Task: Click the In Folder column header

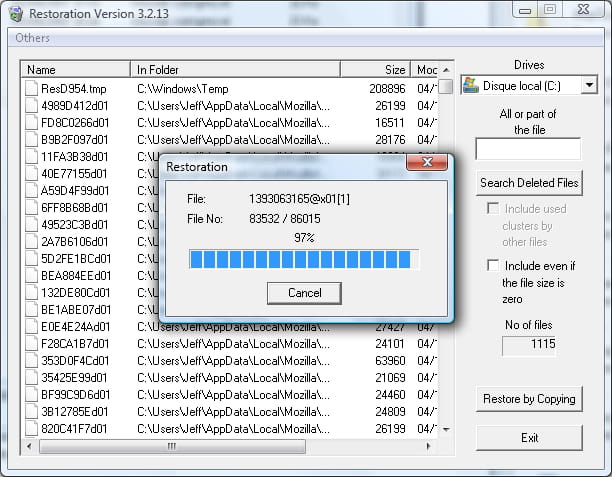Action: pyautogui.click(x=235, y=70)
